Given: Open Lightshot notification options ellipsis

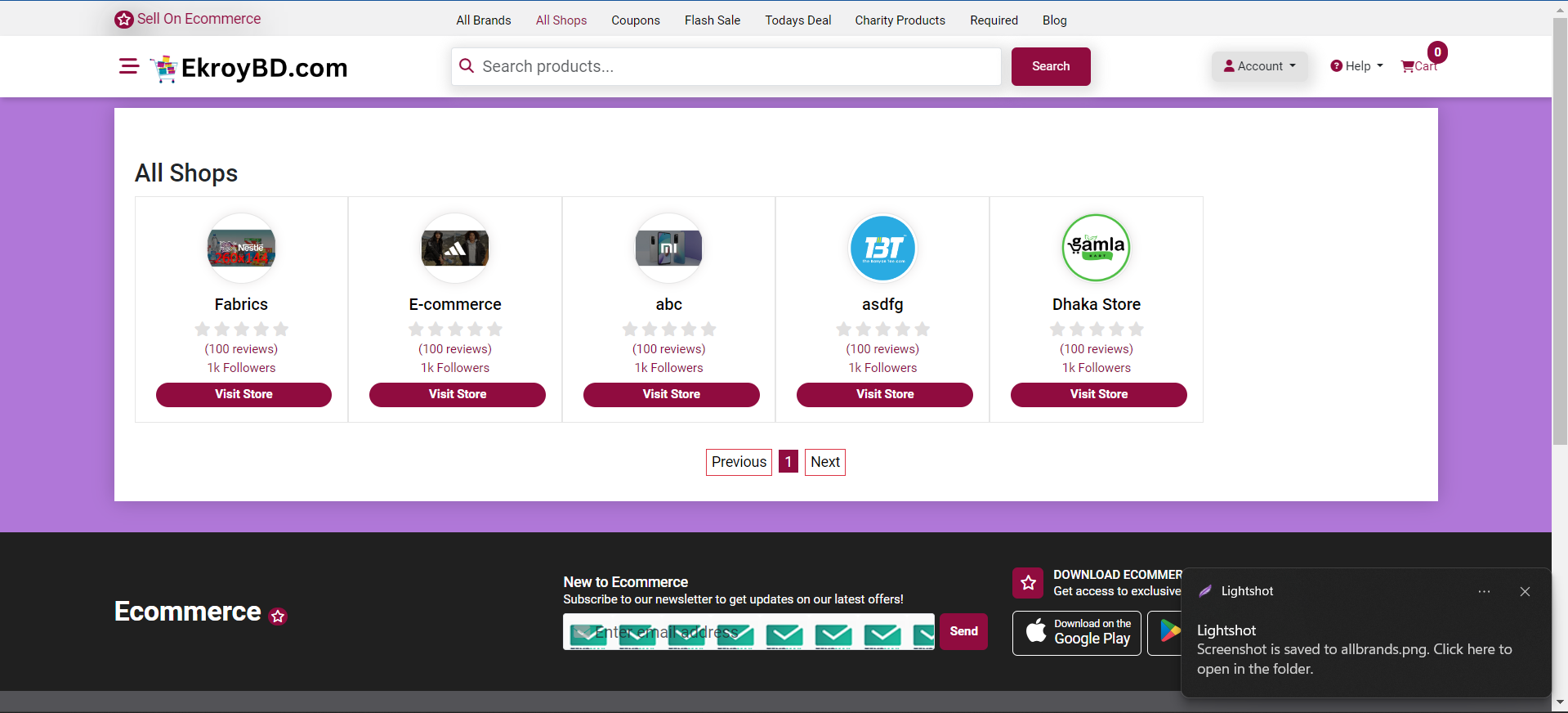Looking at the screenshot, I should (x=1484, y=591).
